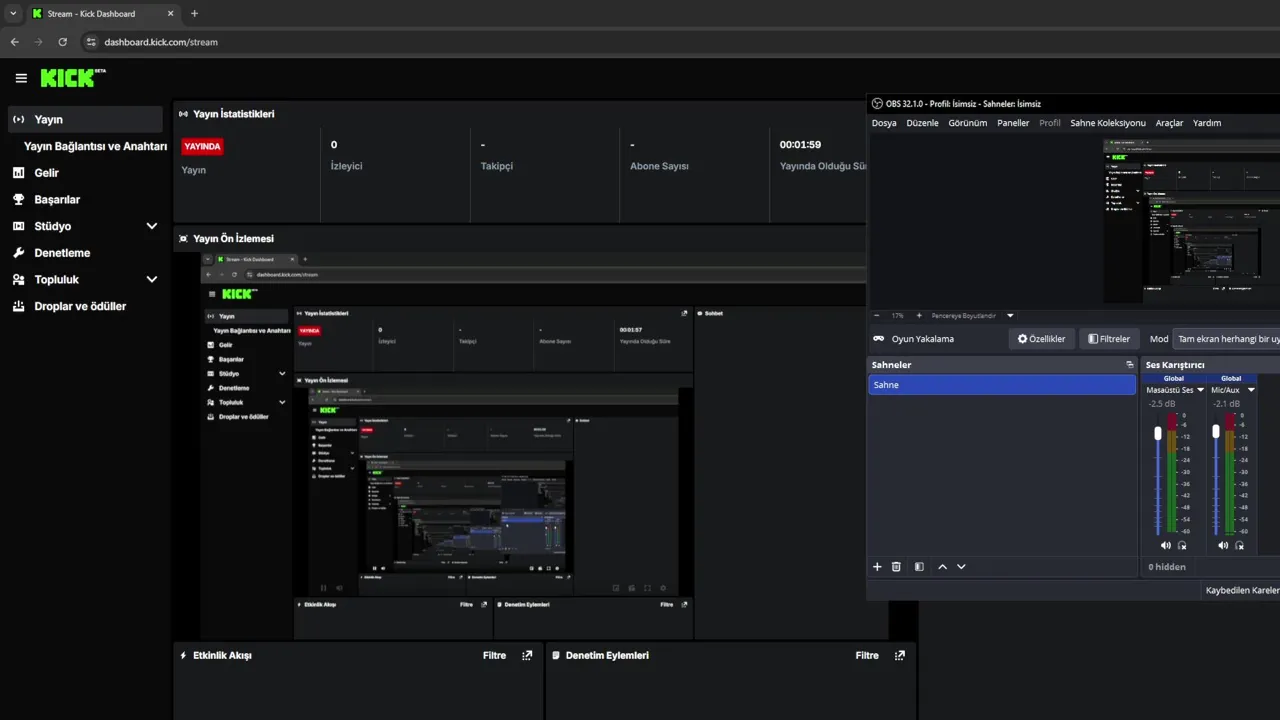Click the Stüdyo sidebar icon

click(x=19, y=226)
